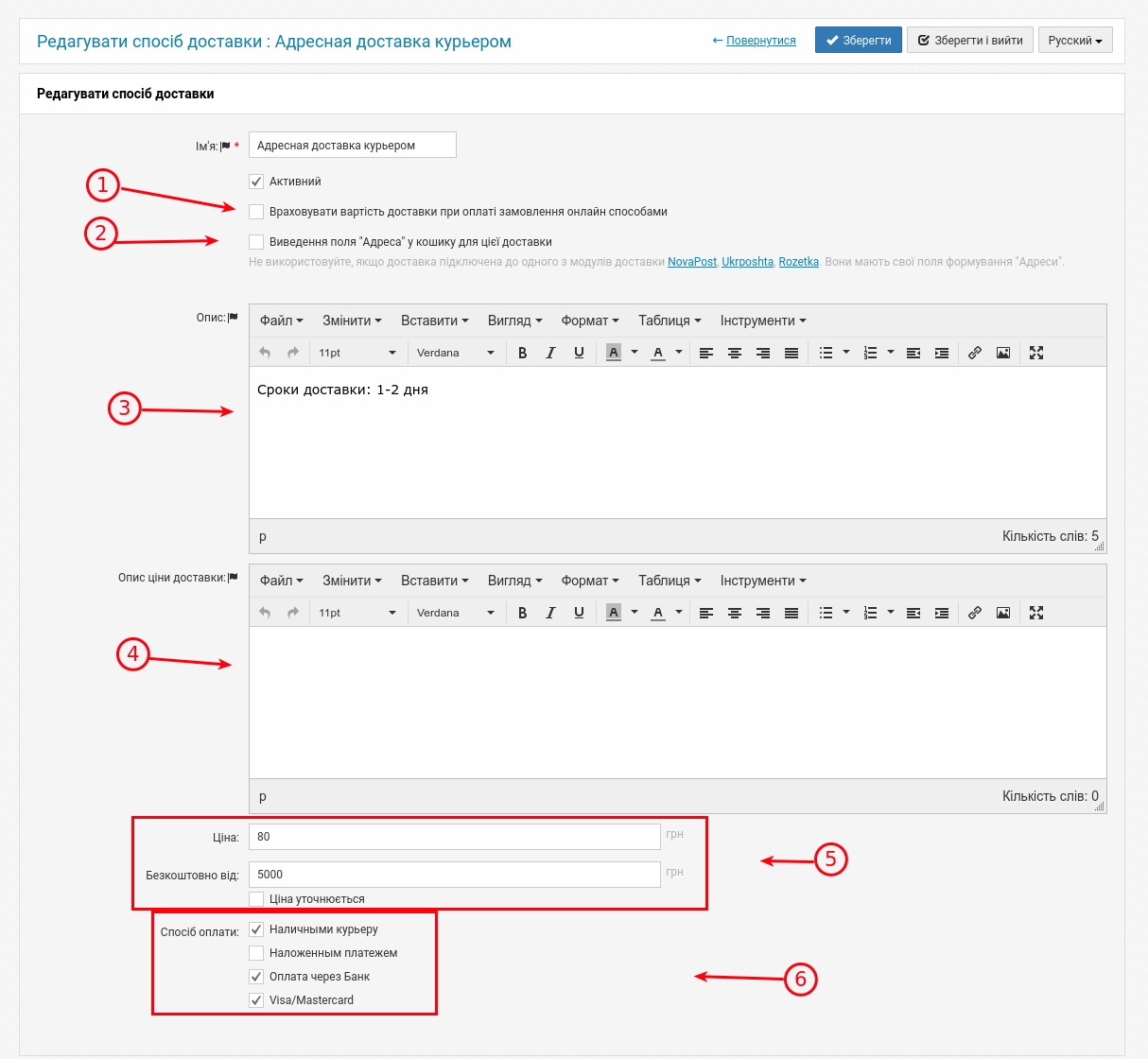Insert link in the Опис ціни доставки editor
Image resolution: width=1148 pixels, height=1059 pixels.
[x=975, y=613]
